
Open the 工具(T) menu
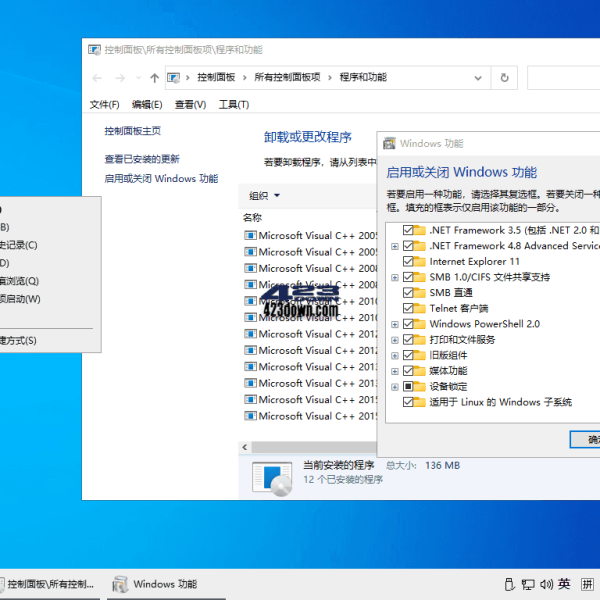234,105
